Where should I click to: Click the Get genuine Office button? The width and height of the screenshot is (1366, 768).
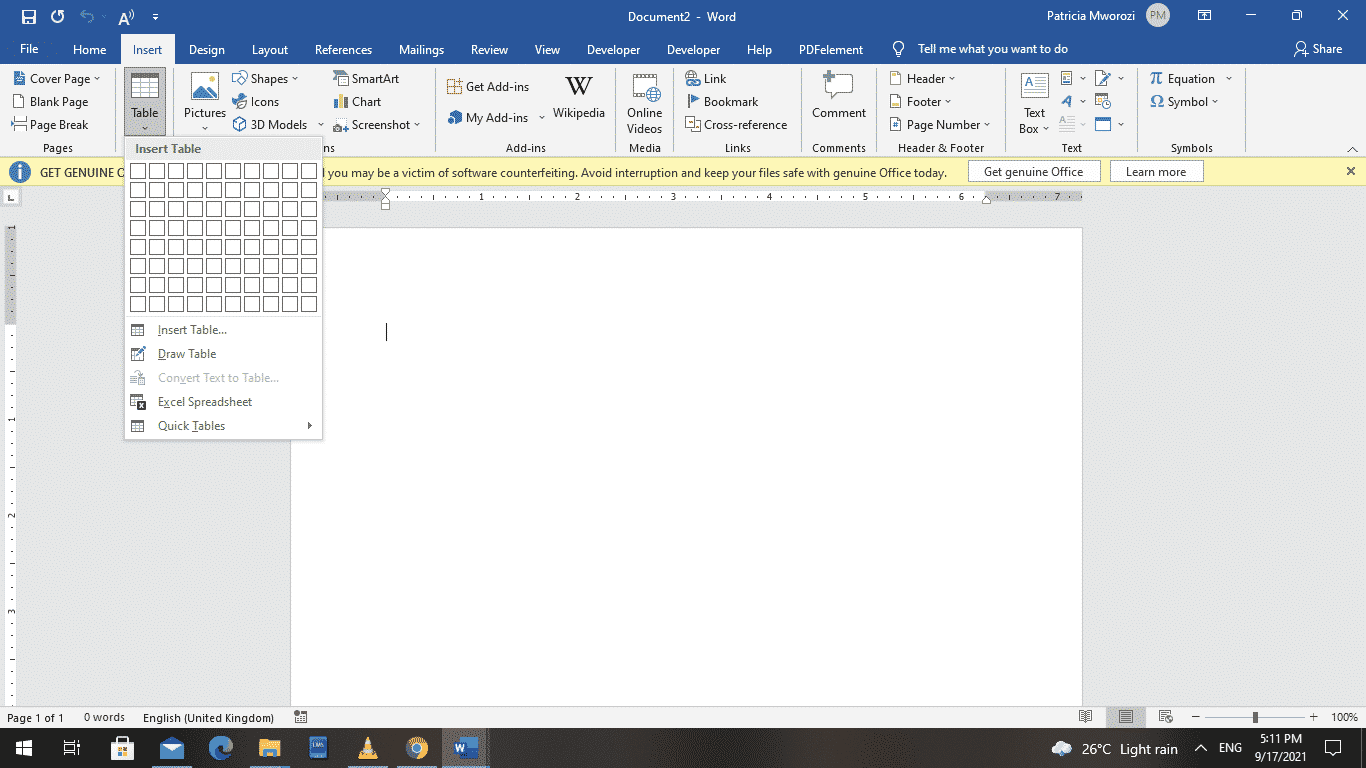click(x=1033, y=171)
